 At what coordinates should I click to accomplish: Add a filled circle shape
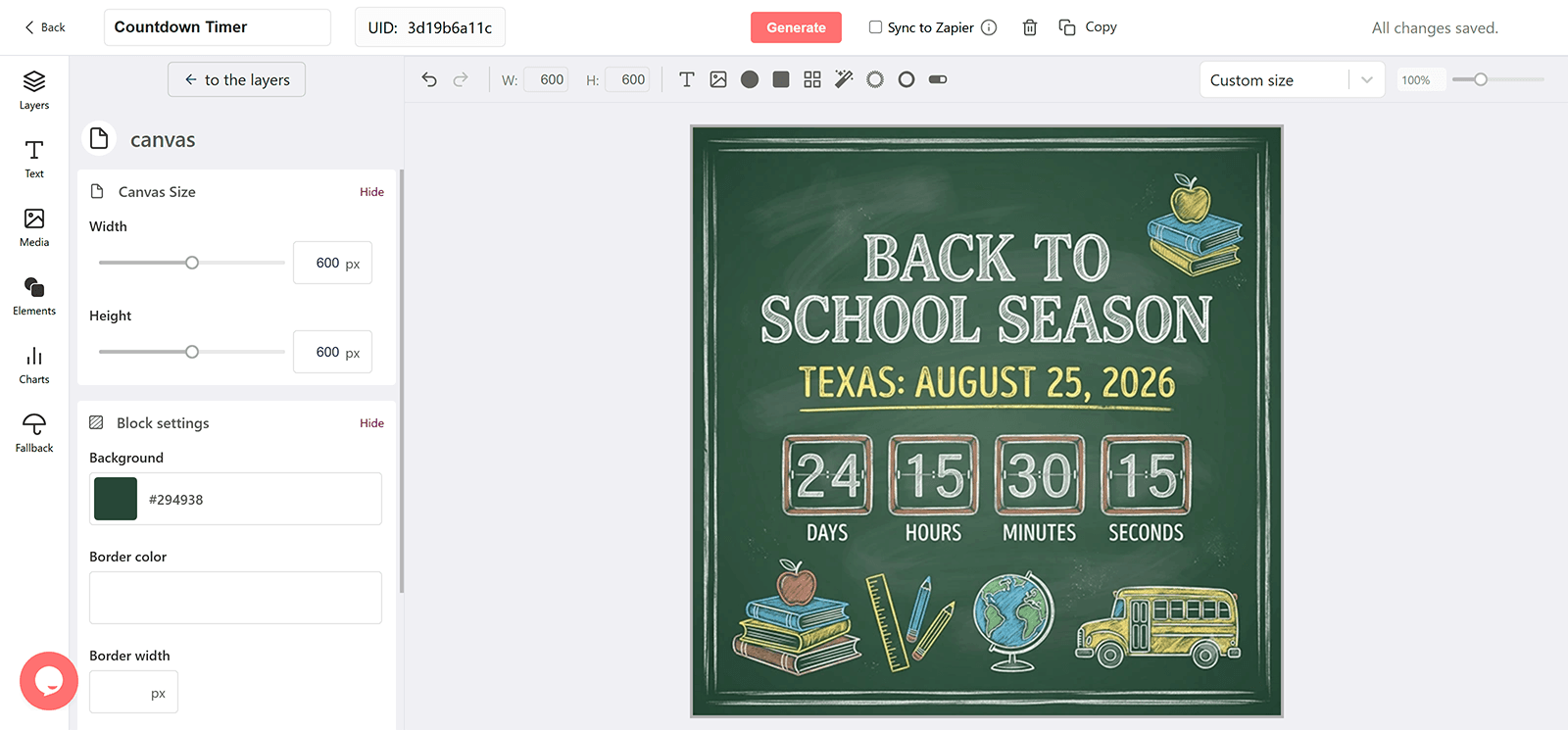pos(750,79)
